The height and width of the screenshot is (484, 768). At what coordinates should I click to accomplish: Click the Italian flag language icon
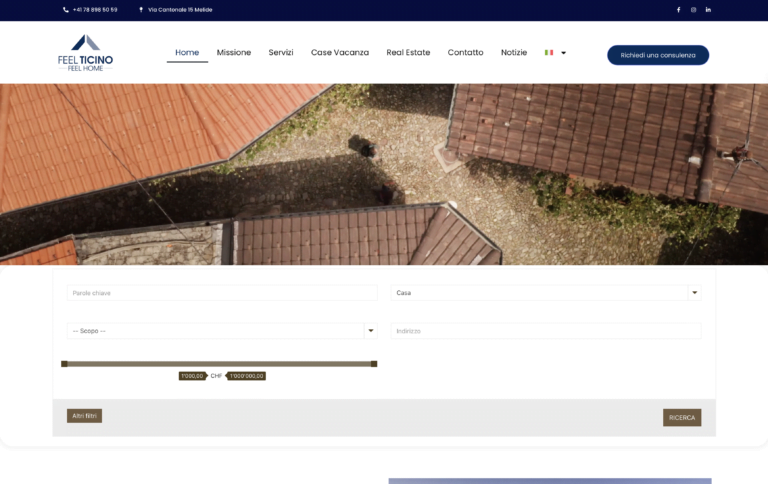click(x=549, y=52)
